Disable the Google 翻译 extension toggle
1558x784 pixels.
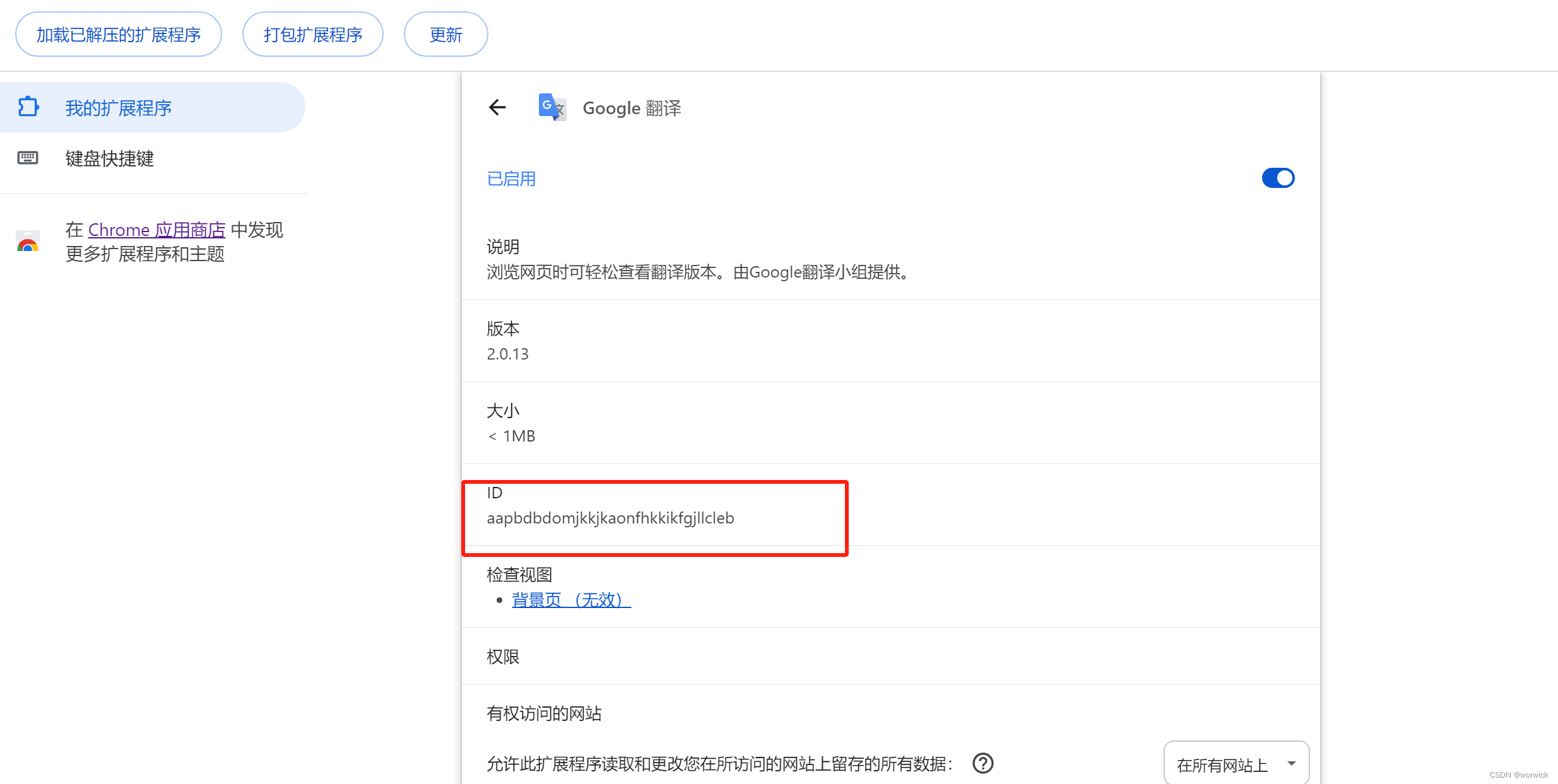click(x=1278, y=178)
